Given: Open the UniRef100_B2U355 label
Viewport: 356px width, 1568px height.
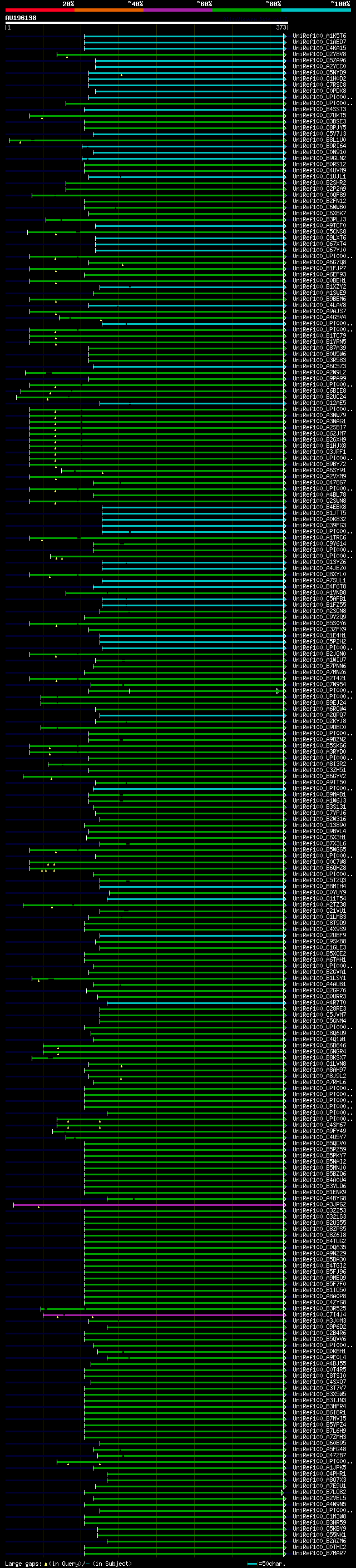Looking at the screenshot, I should coord(319,1223).
